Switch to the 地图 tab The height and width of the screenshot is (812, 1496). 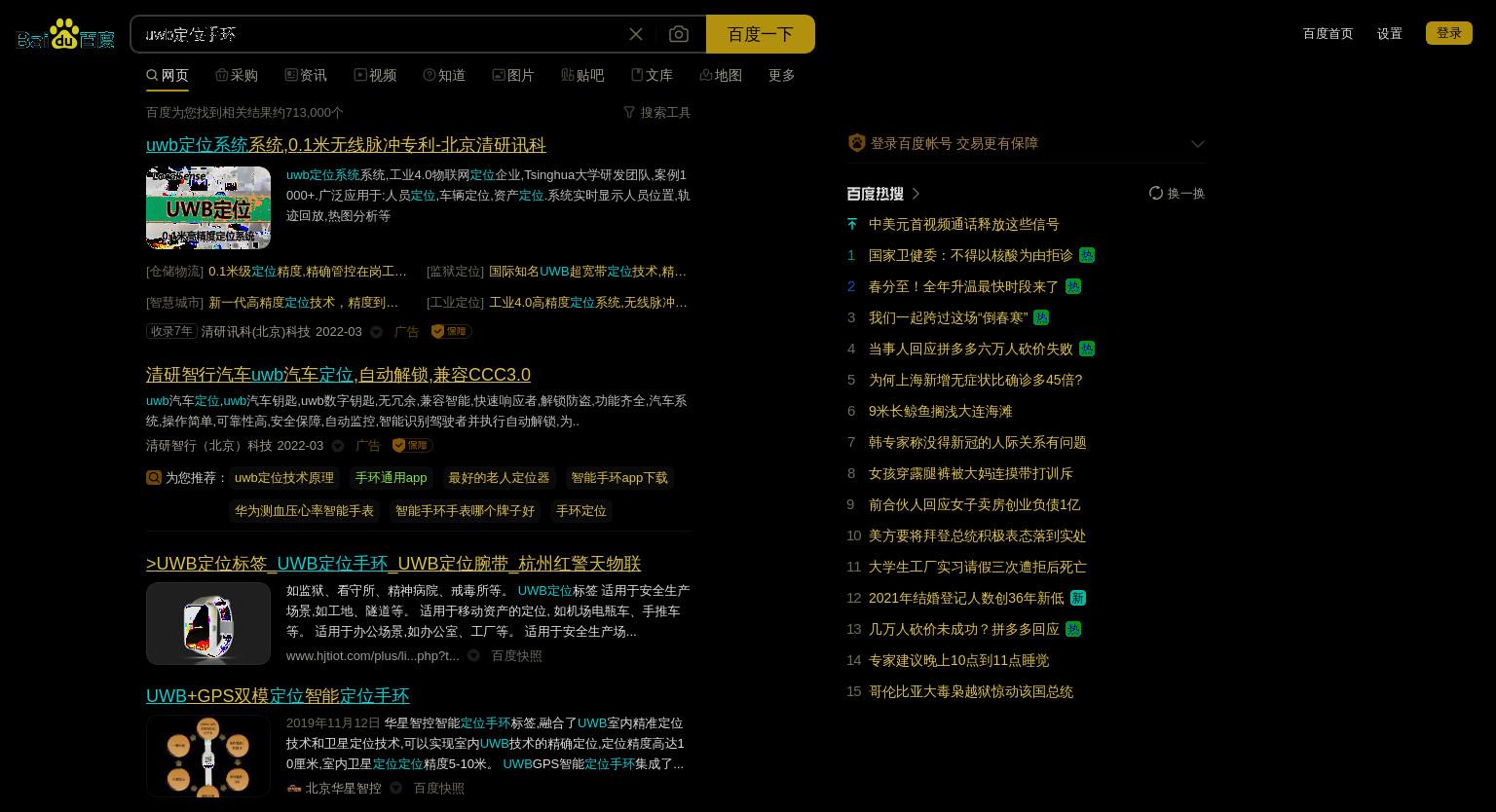pyautogui.click(x=721, y=75)
